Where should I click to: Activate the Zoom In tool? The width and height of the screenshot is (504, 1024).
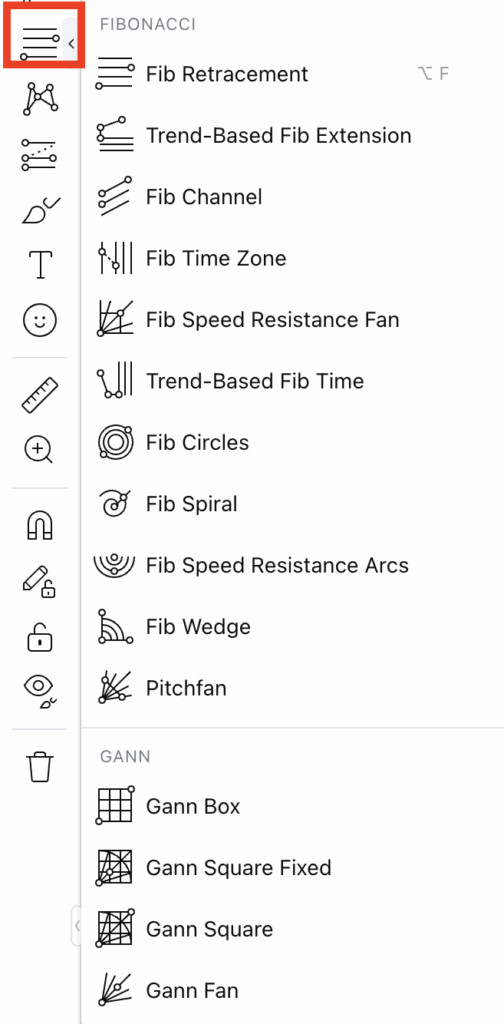click(x=39, y=450)
